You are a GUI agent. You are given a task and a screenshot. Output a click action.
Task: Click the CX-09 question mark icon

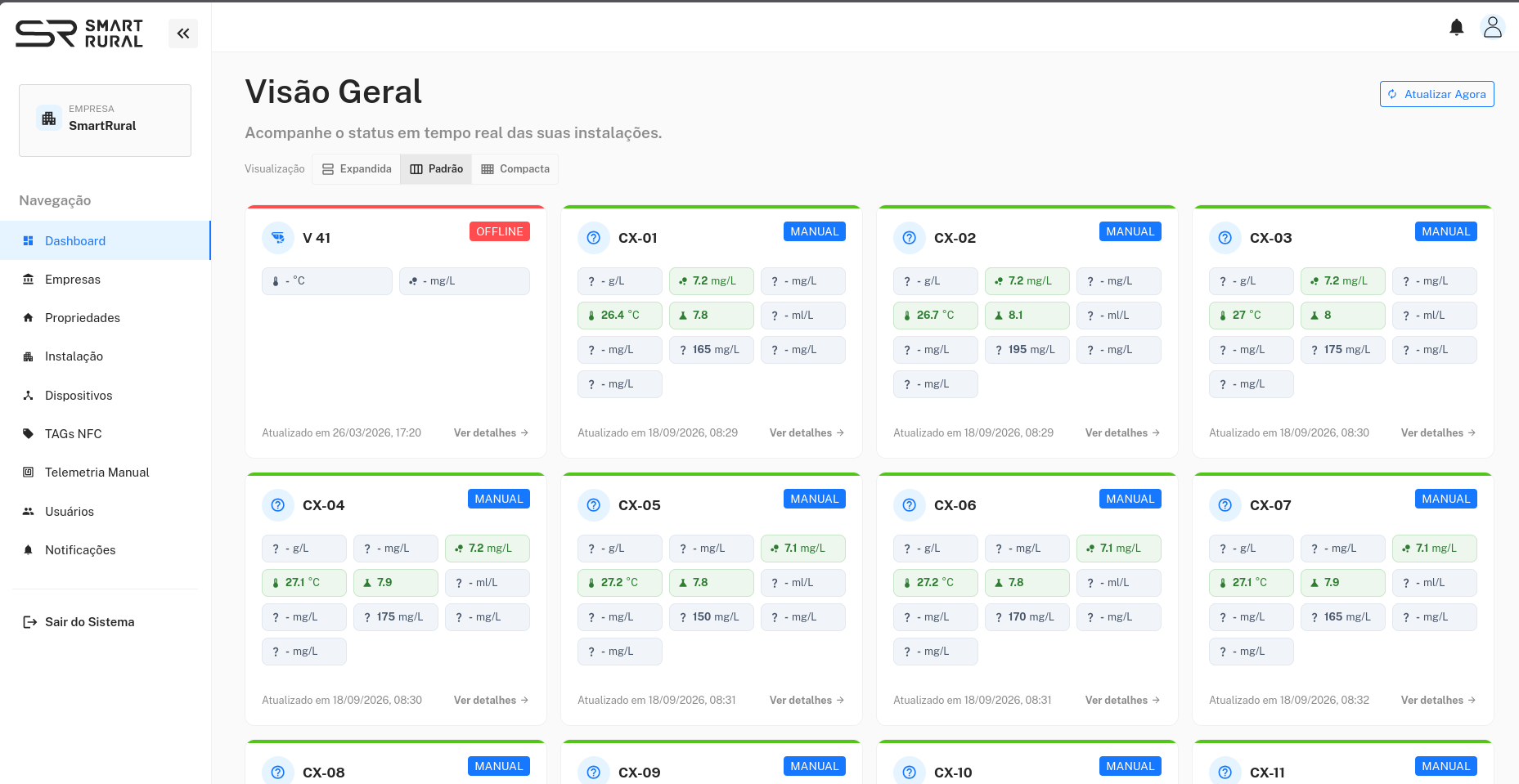(x=594, y=772)
